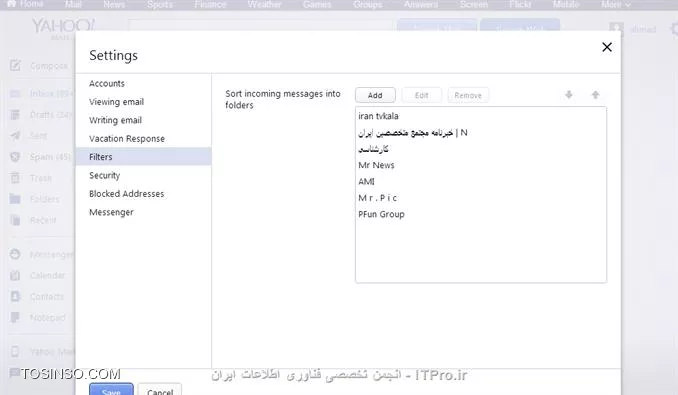The width and height of the screenshot is (678, 395).
Task: Open Groups in top Yahoo navigation
Action: click(x=367, y=4)
